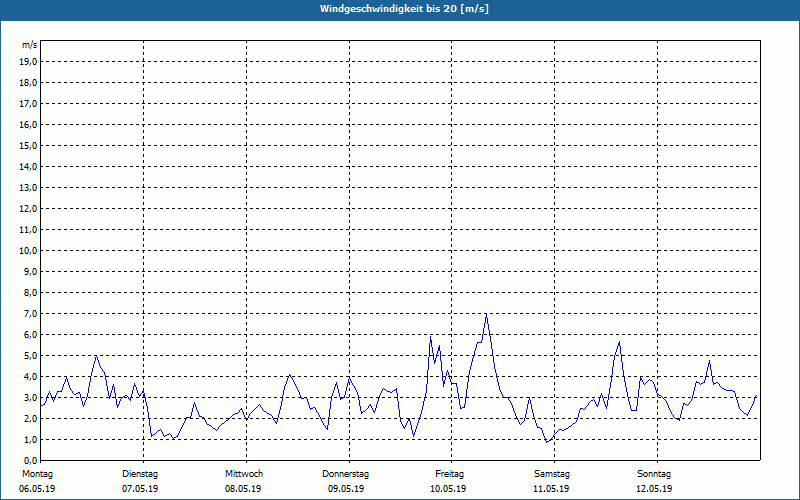Select the 6,0 axis value
Screen dimensions: 800x500
click(x=30, y=334)
